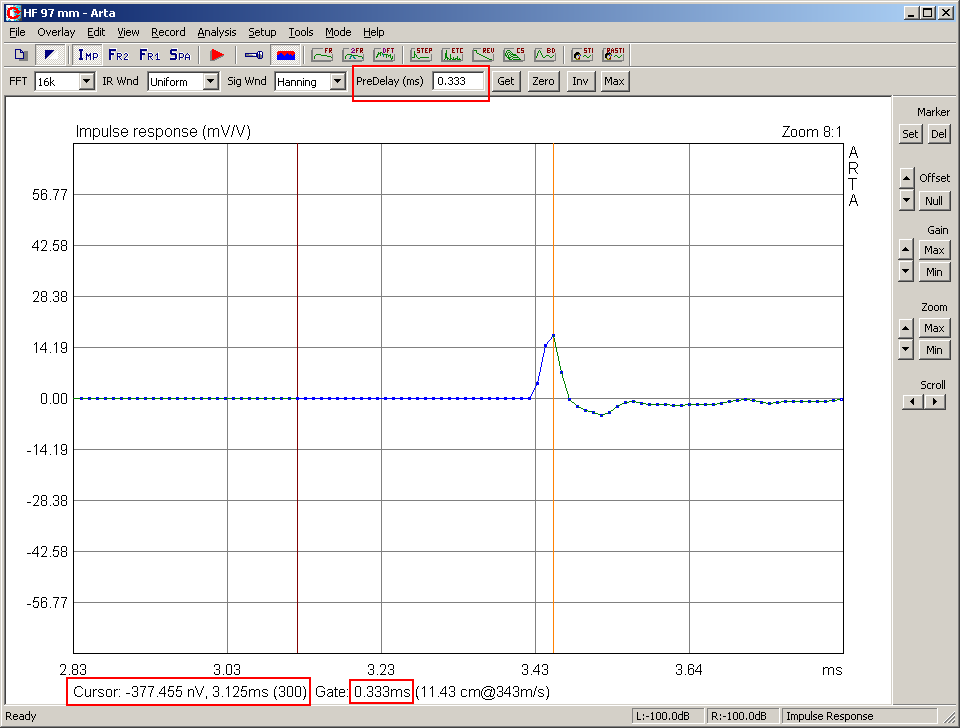Open the CS cumulative spectrum icon

coord(514,55)
